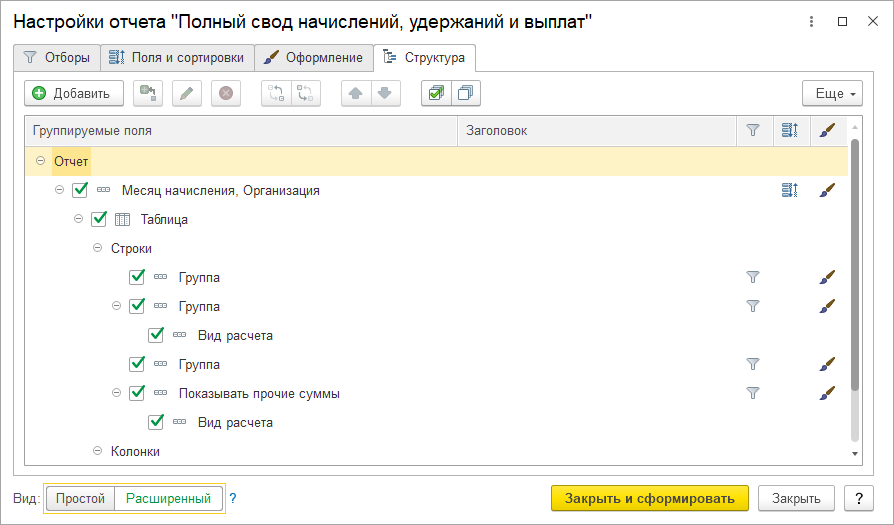Click sorting icon on Месяц начисления row
This screenshot has width=894, height=525.
tap(789, 190)
